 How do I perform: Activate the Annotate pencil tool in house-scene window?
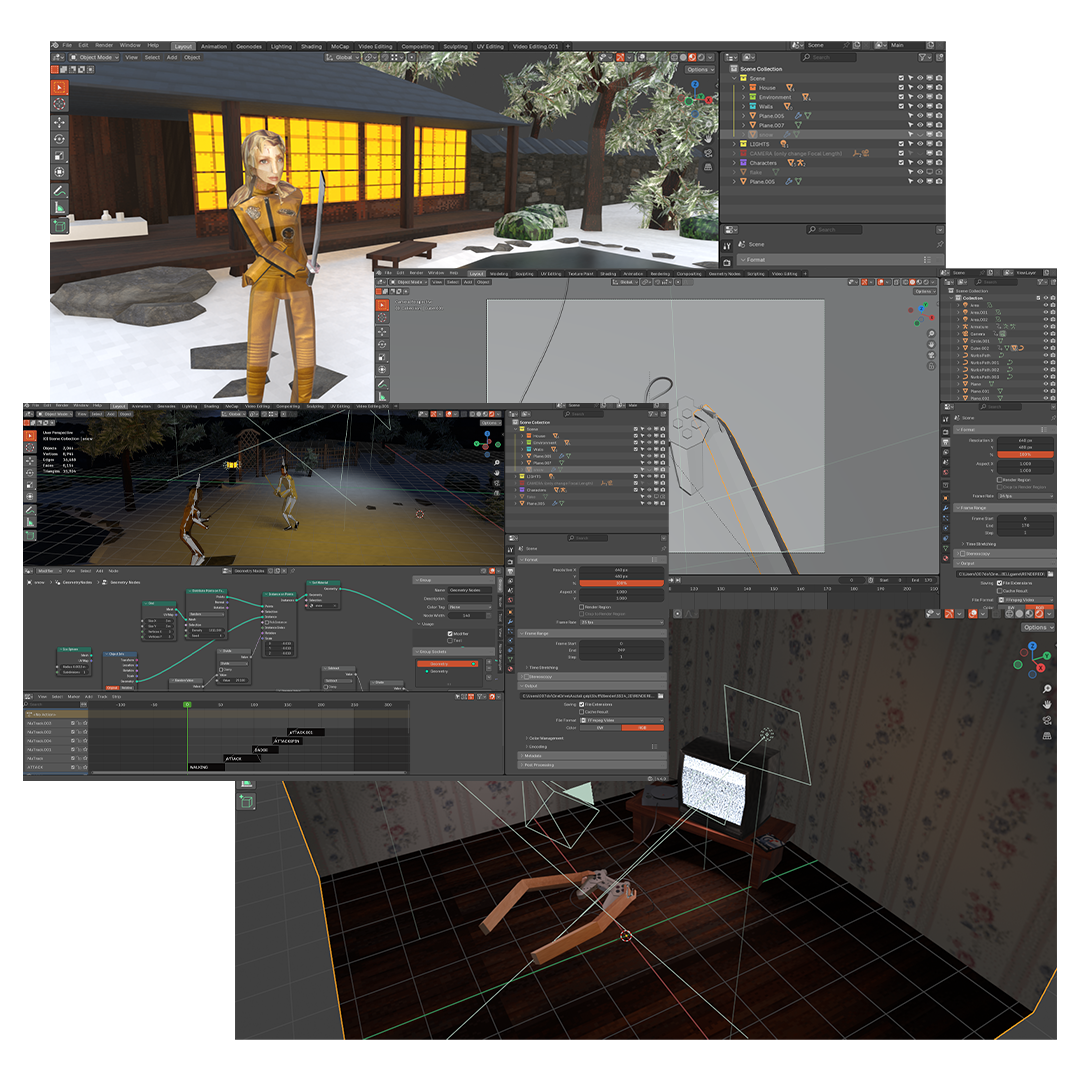point(60,191)
